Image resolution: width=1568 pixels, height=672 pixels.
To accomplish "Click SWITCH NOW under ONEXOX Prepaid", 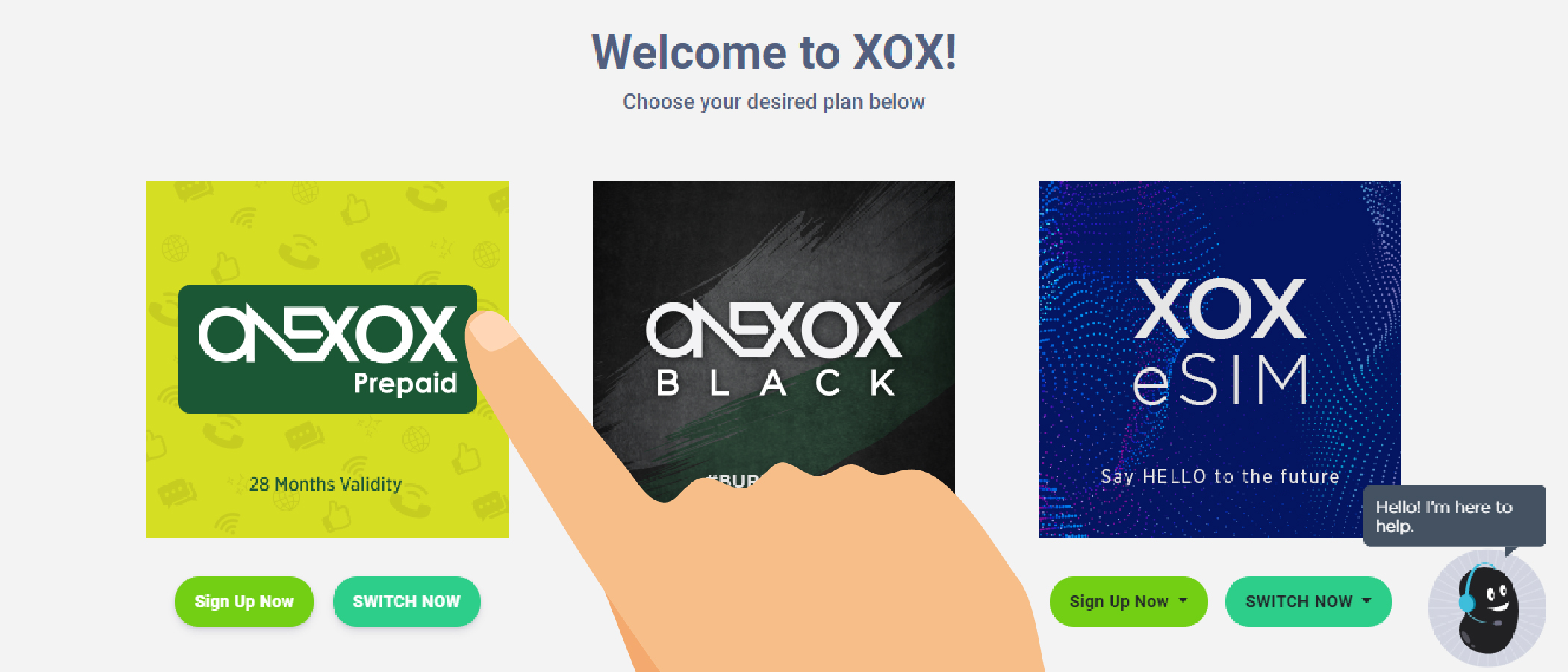I will [406, 602].
